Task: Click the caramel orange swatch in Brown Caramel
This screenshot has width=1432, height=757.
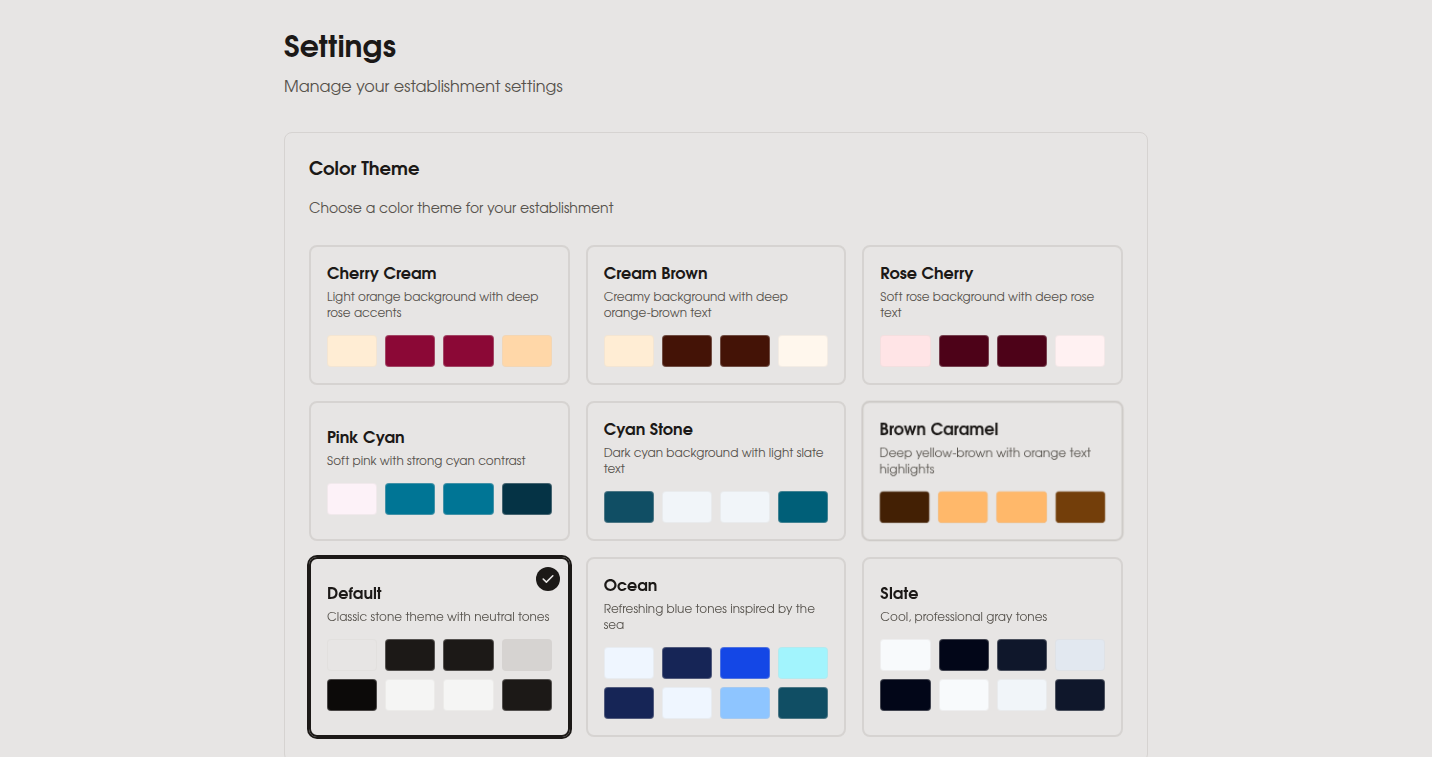Action: click(963, 507)
